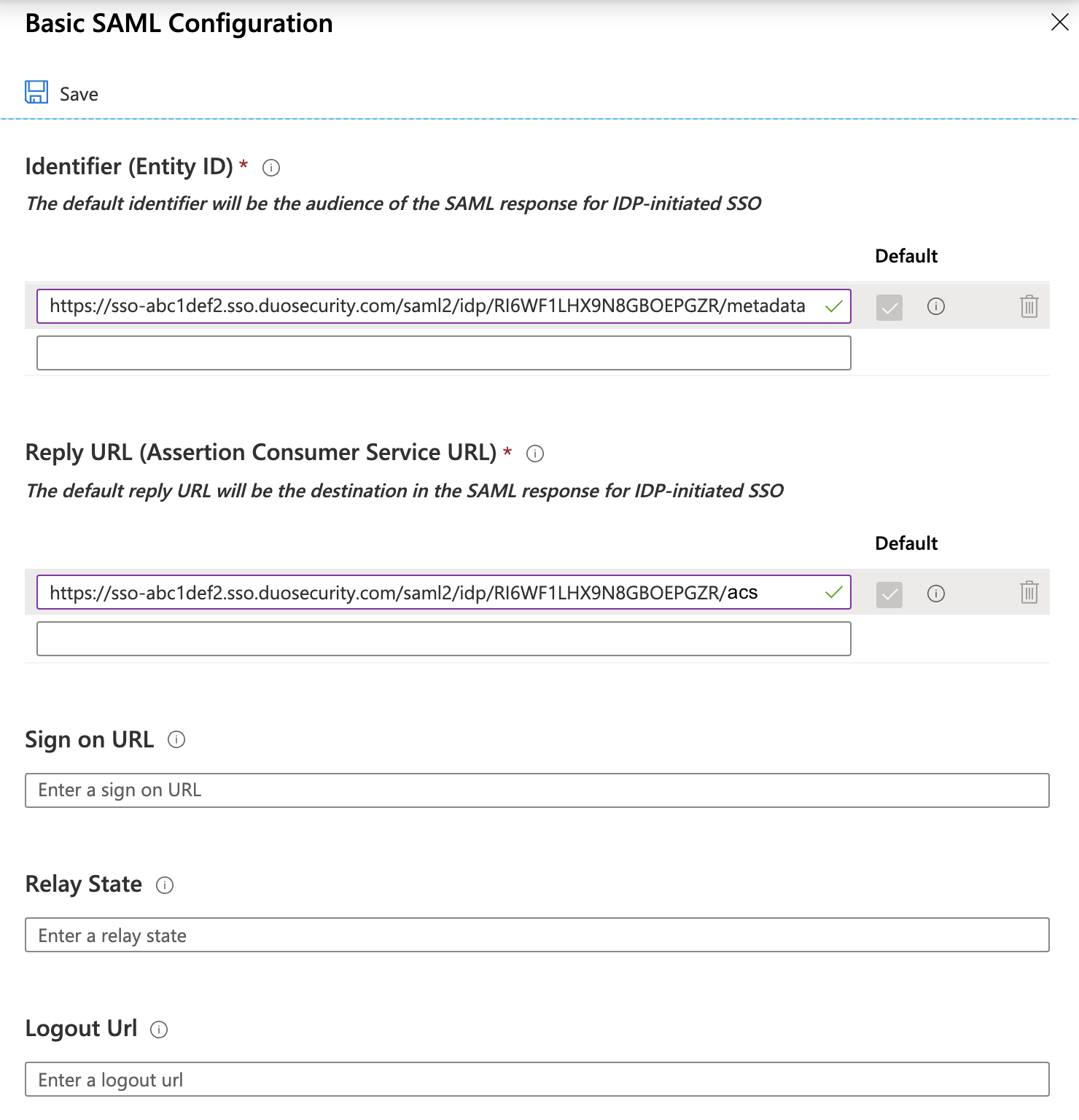This screenshot has height=1120, width=1079.
Task: Delete the acs Reply URL entry with trash icon
Action: pos(1029,593)
